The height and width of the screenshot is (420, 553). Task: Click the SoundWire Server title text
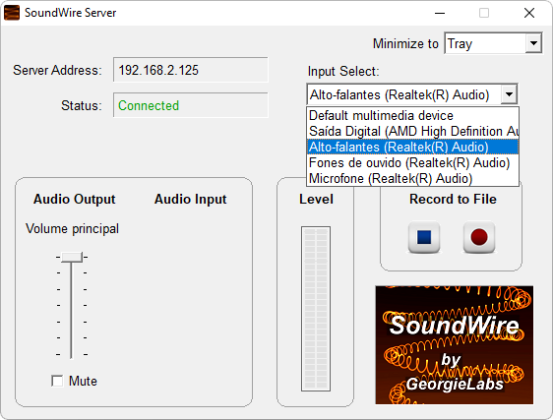70,13
